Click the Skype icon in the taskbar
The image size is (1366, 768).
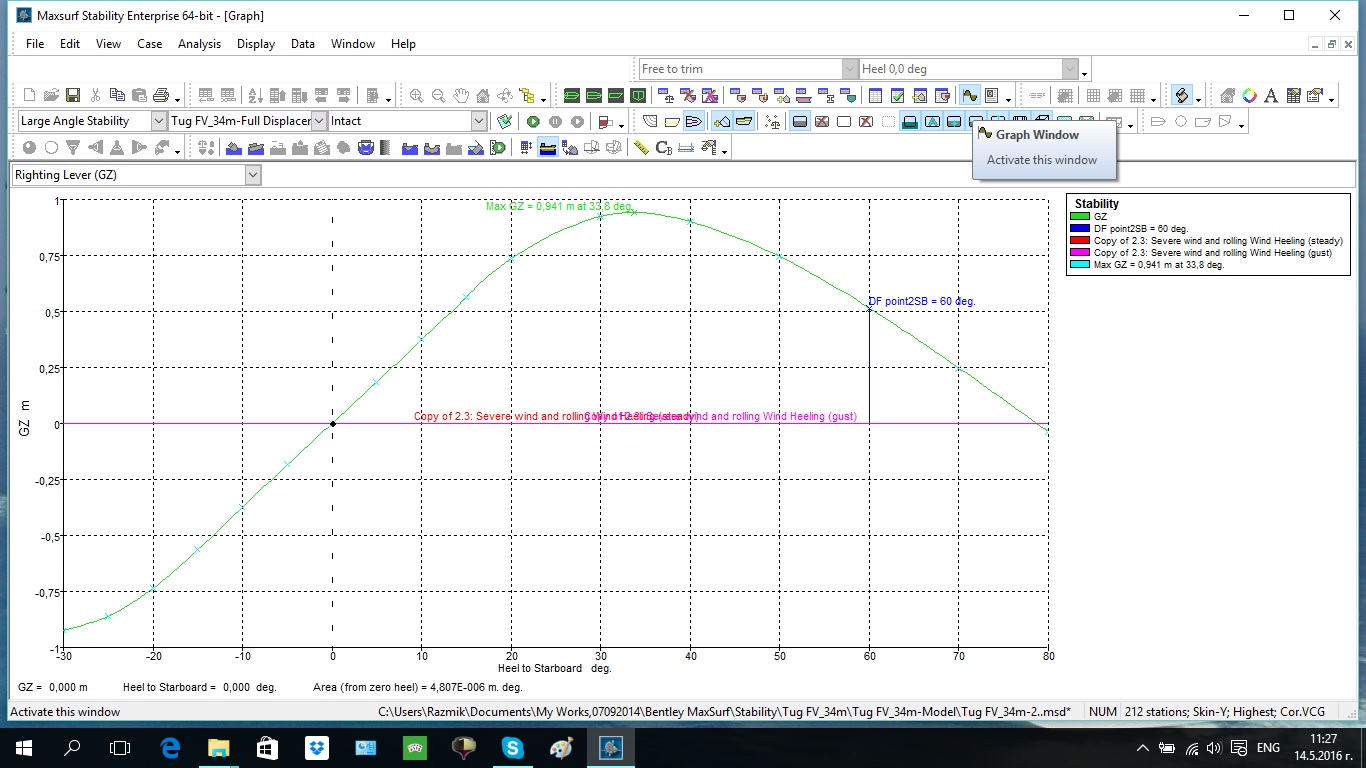[512, 747]
